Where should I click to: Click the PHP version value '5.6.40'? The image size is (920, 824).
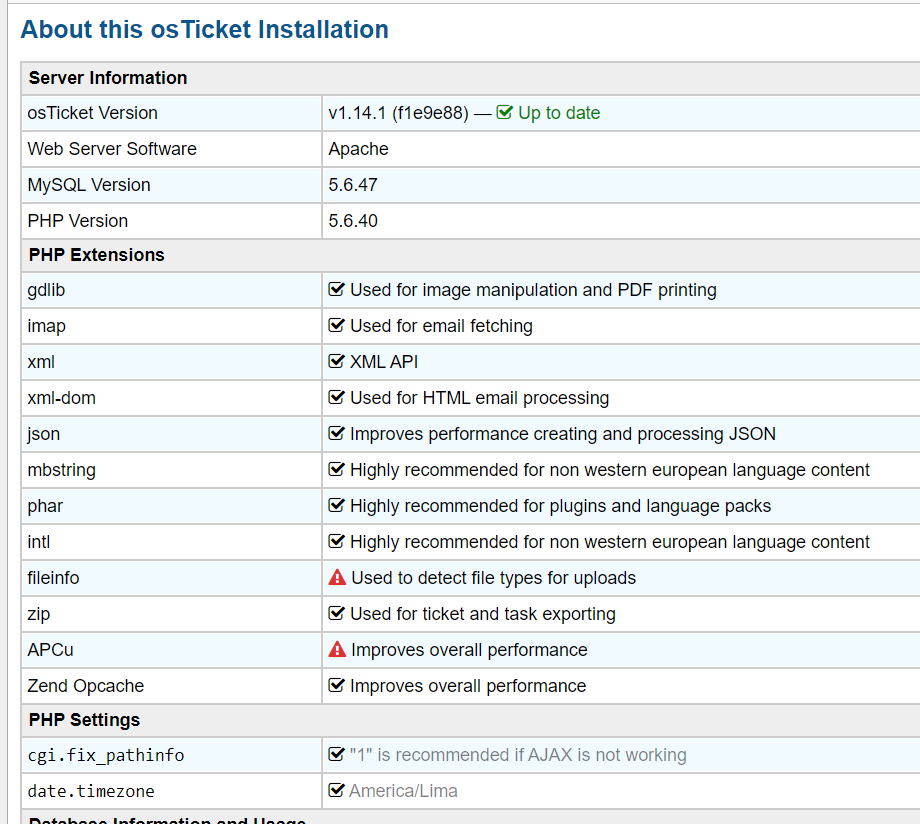(353, 221)
